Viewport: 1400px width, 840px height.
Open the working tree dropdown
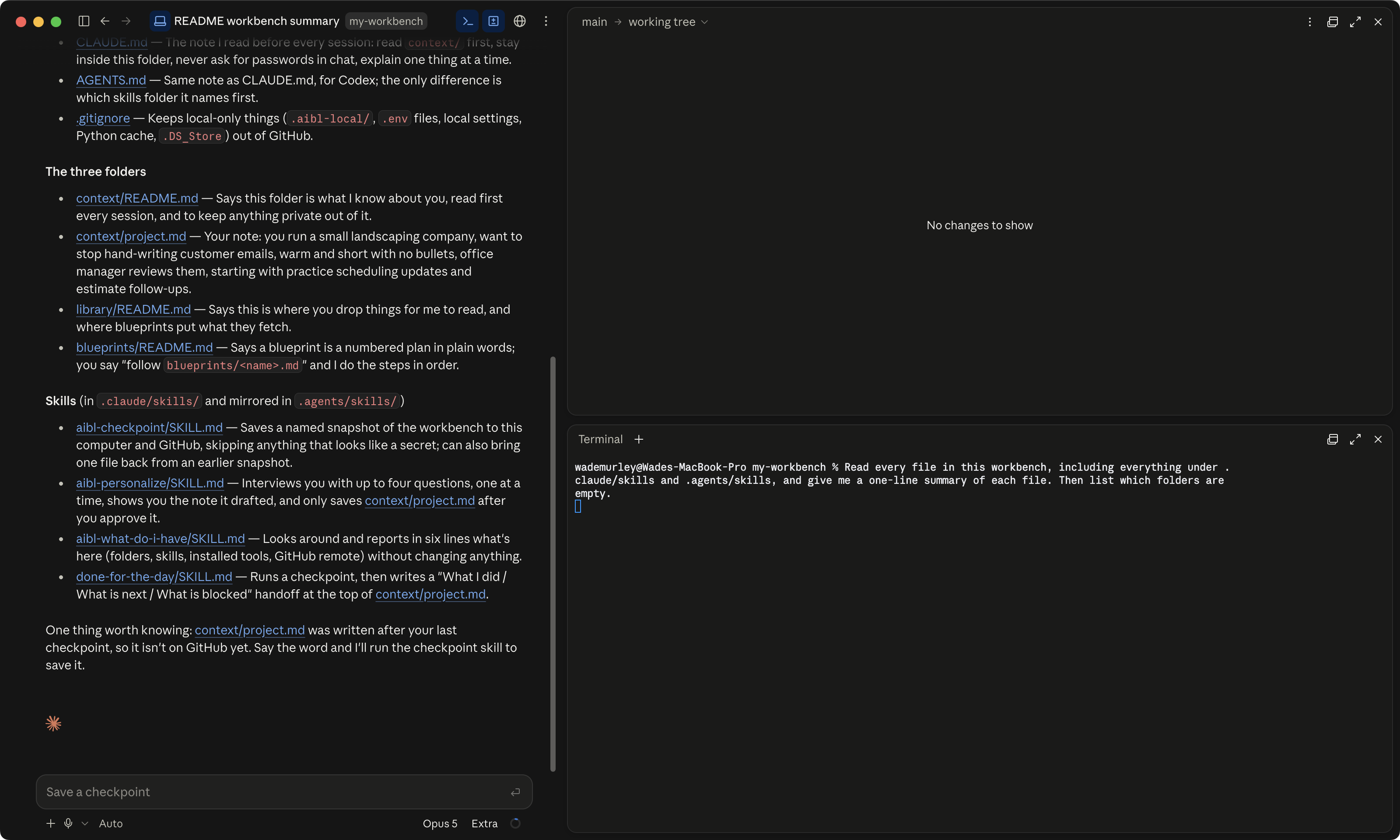click(668, 21)
